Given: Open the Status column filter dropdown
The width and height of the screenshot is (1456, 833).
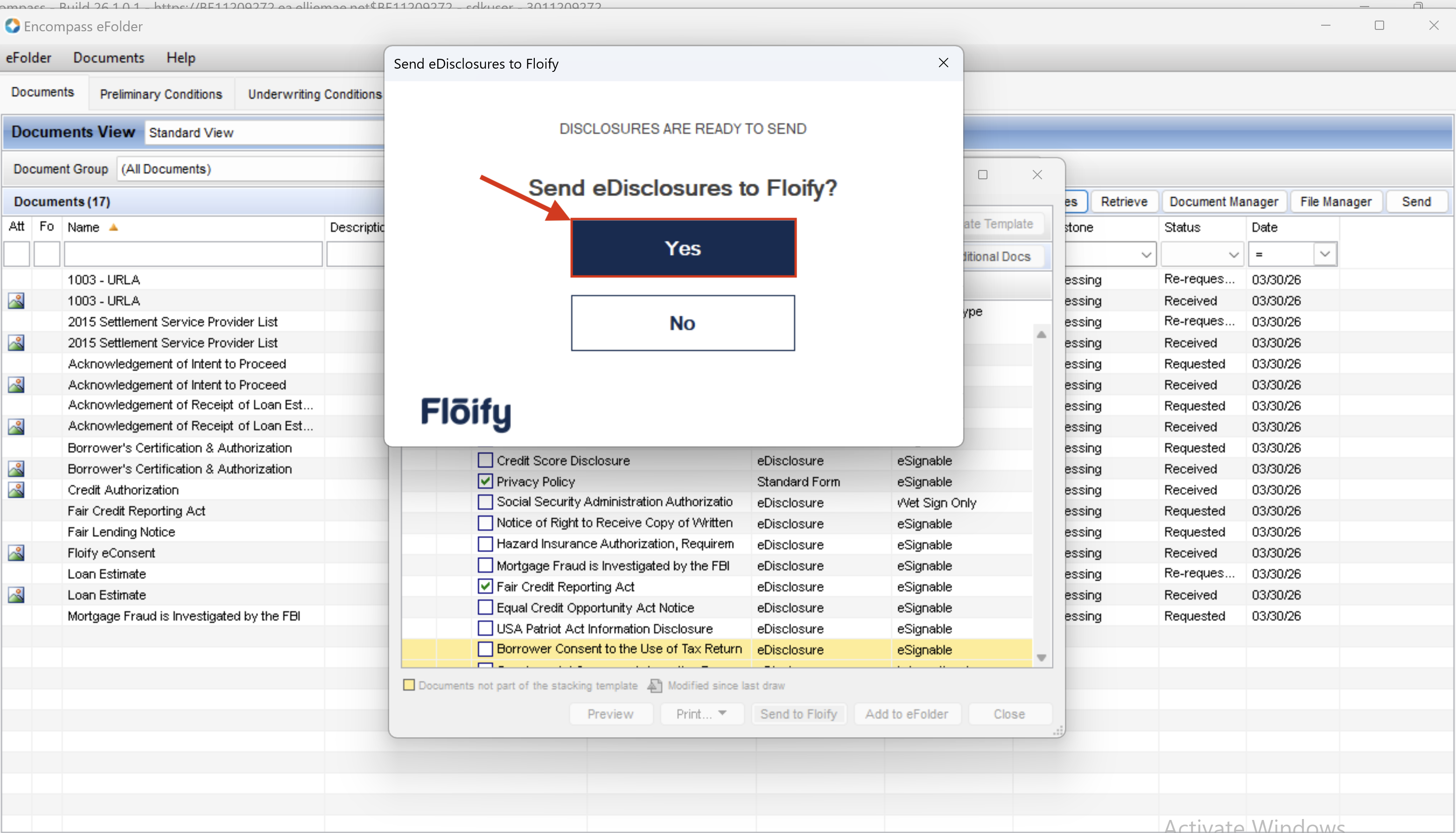Looking at the screenshot, I should coord(1233,254).
